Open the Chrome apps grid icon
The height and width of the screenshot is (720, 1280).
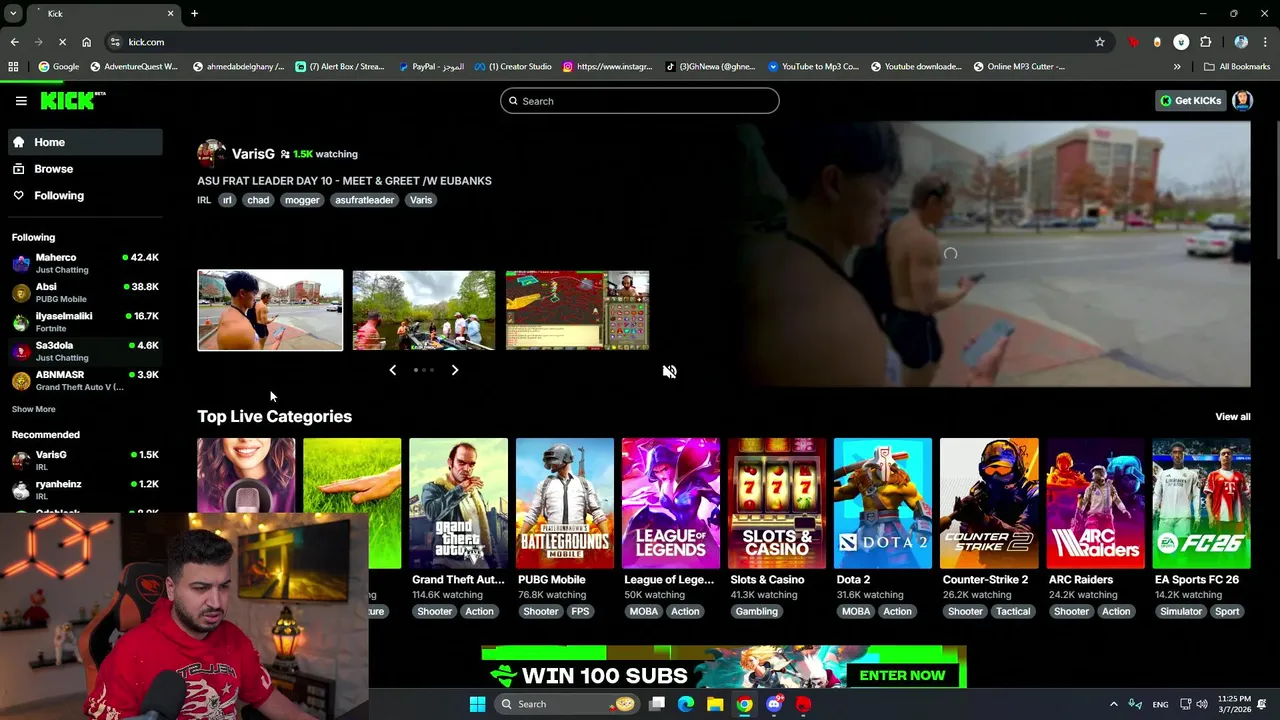point(13,67)
